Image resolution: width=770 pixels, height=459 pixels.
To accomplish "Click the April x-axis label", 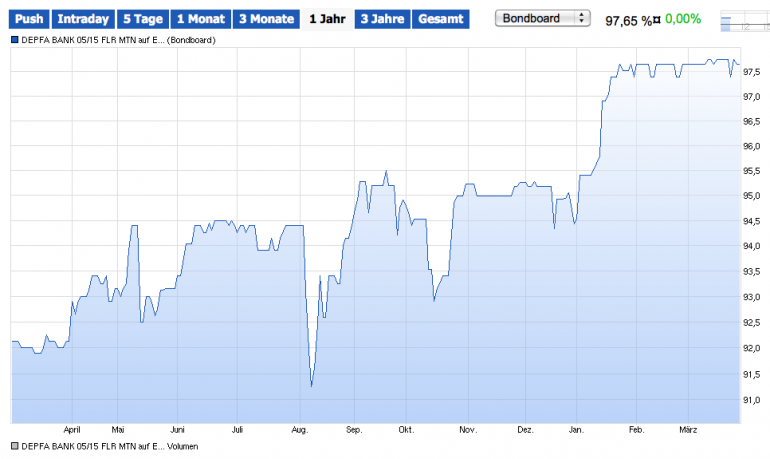I will click(x=72, y=430).
